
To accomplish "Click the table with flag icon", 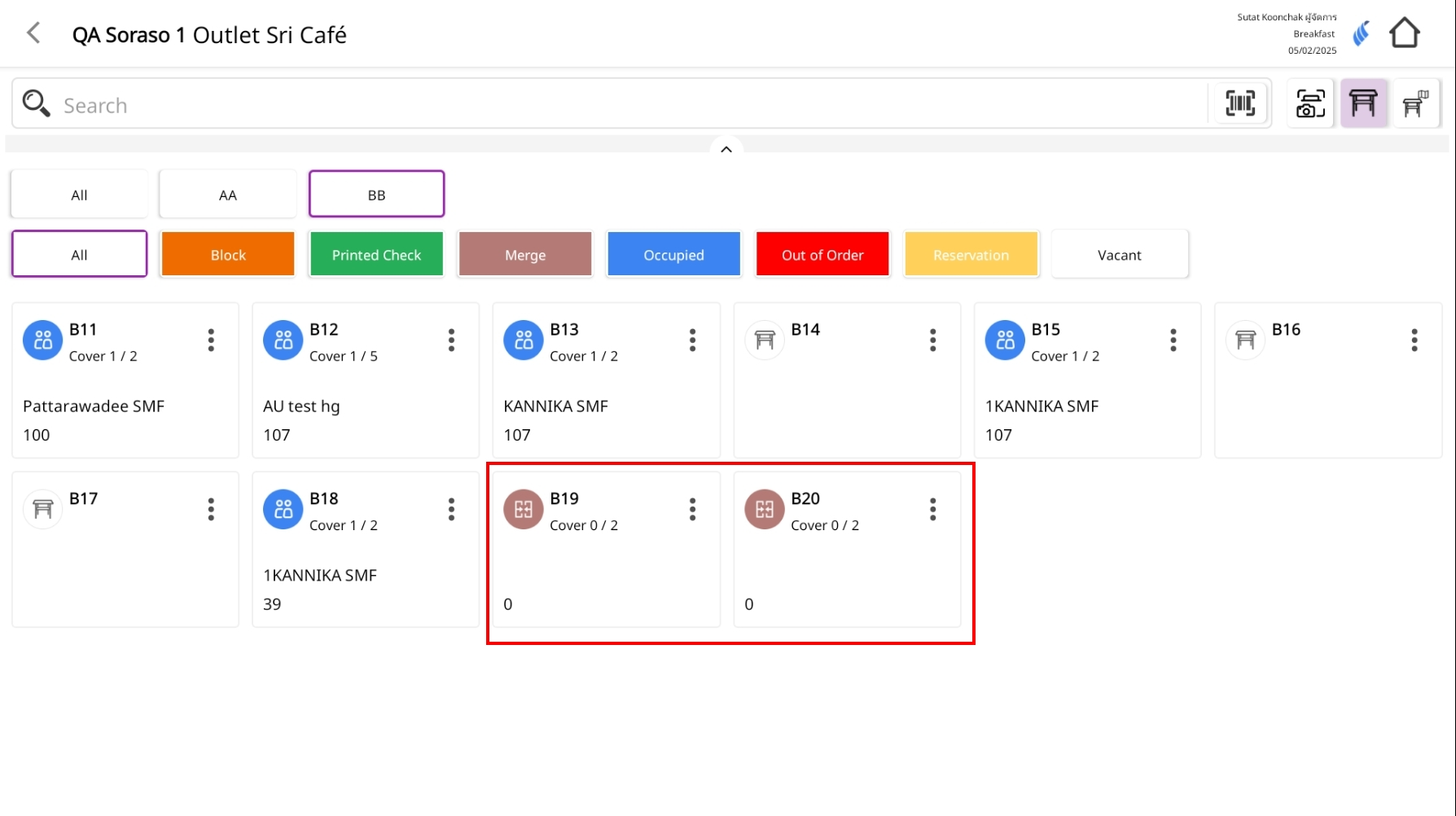I will tap(1415, 103).
